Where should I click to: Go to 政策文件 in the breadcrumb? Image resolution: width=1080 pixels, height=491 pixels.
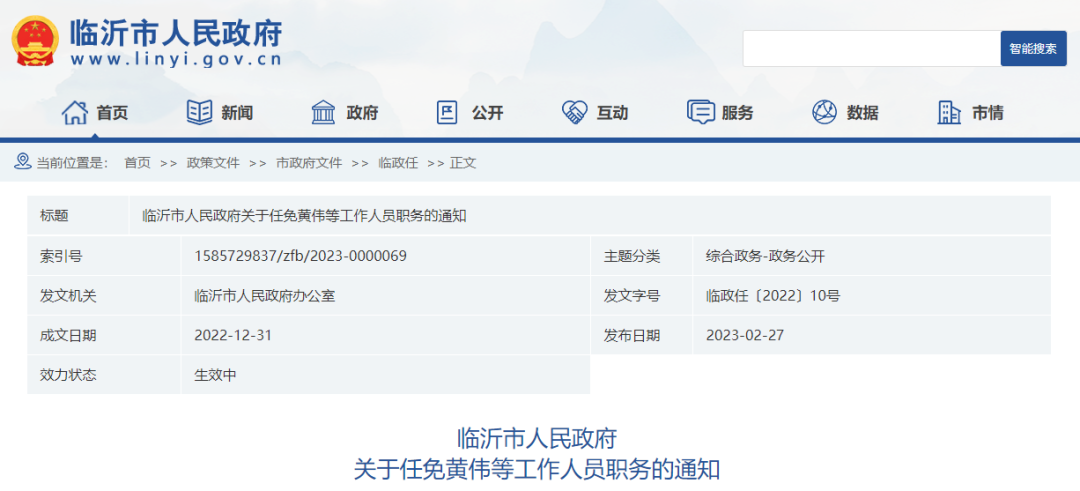[213, 163]
